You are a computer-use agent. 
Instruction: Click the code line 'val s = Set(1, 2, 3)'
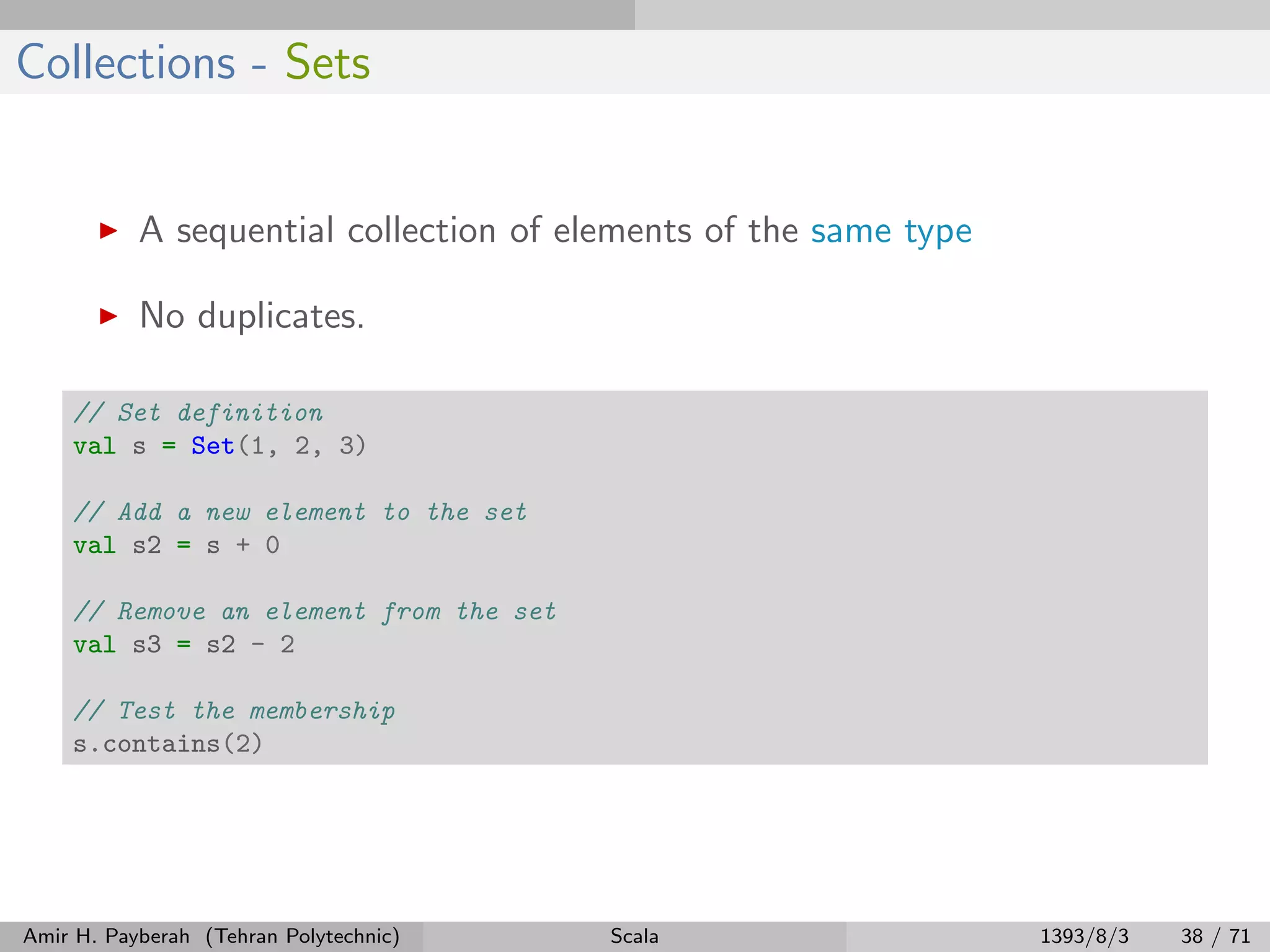[x=220, y=446]
